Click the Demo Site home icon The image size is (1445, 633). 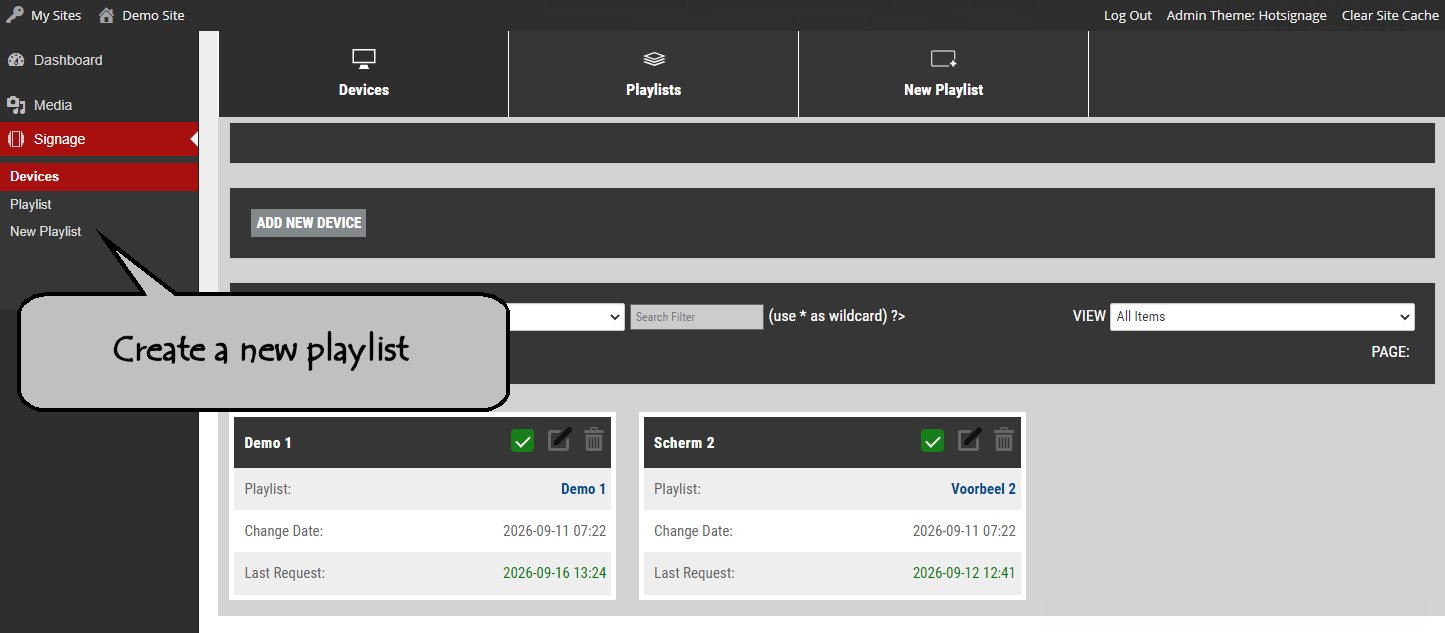pyautogui.click(x=106, y=15)
